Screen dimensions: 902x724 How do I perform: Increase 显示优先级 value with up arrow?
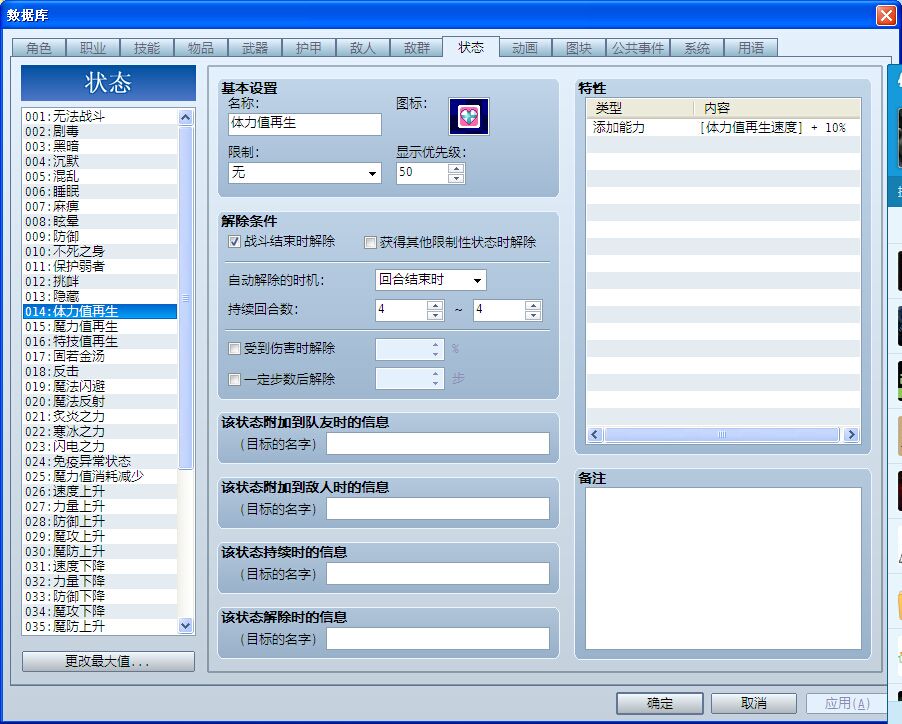(456, 168)
